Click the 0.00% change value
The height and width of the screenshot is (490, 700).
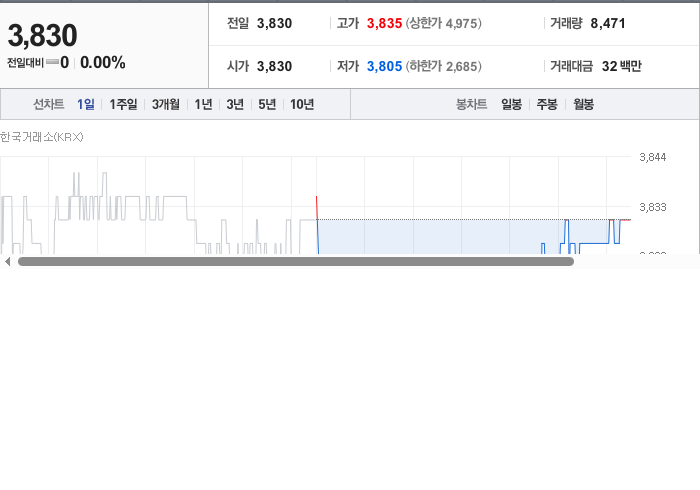103,62
